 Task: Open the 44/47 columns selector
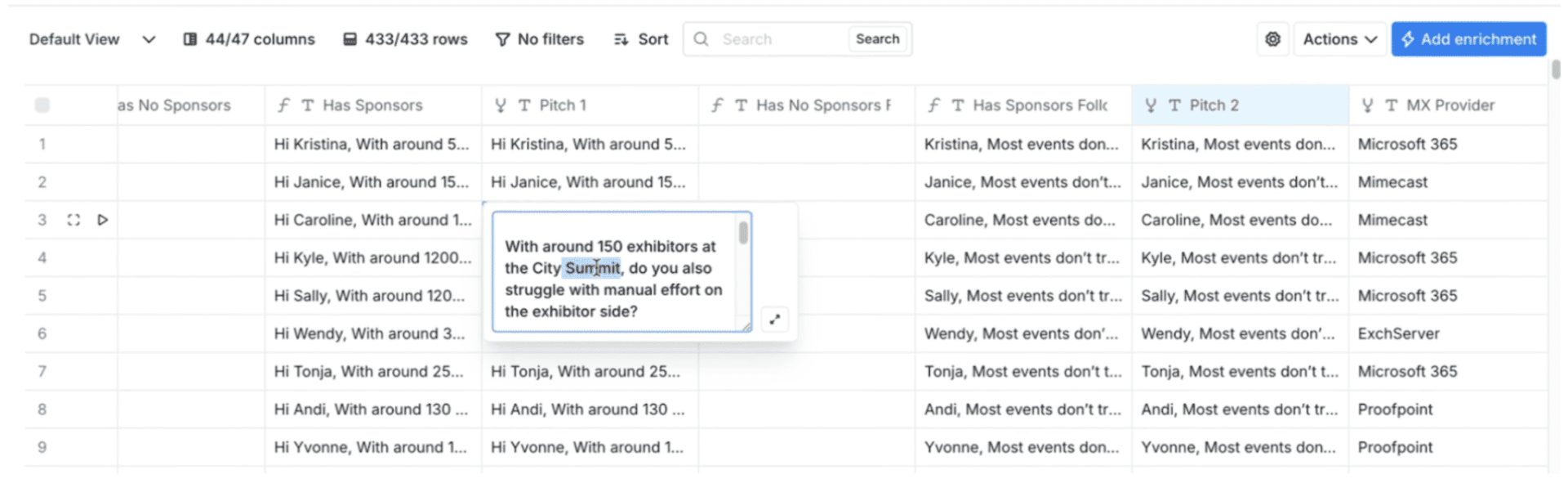point(249,39)
